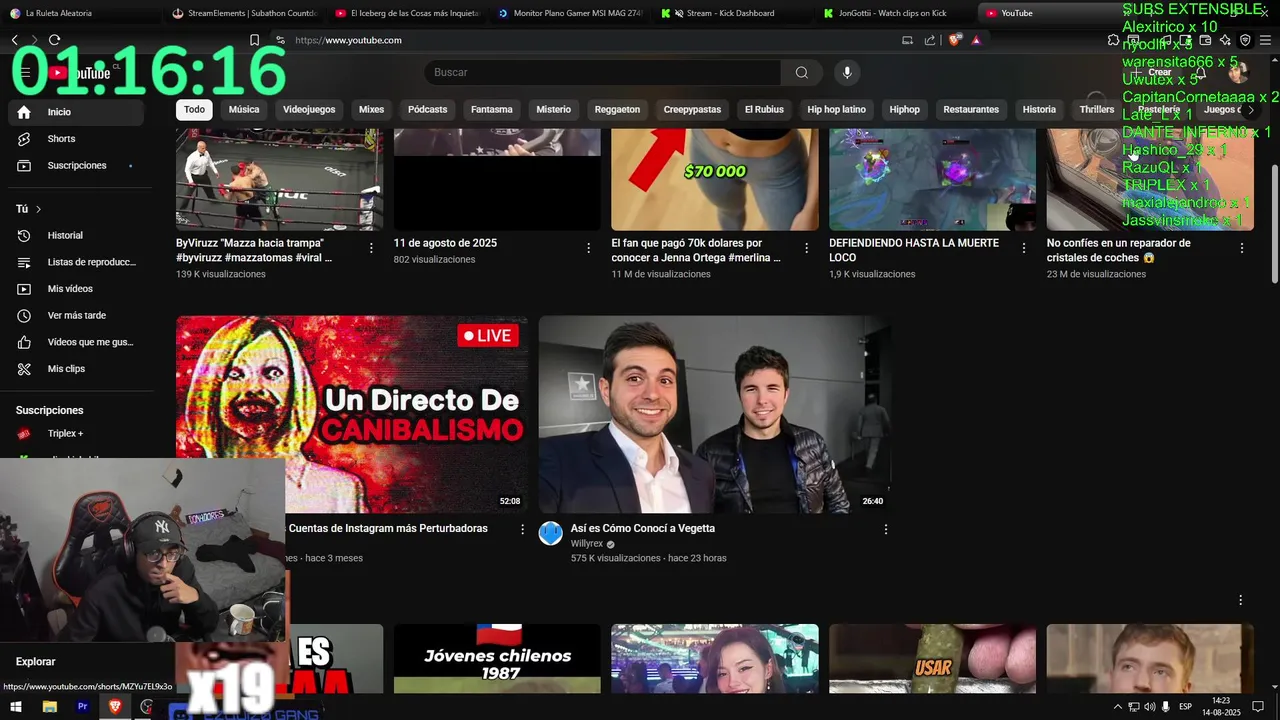Viewport: 1280px width, 720px height.
Task: Open more options for cristales de coches short
Action: click(1242, 248)
